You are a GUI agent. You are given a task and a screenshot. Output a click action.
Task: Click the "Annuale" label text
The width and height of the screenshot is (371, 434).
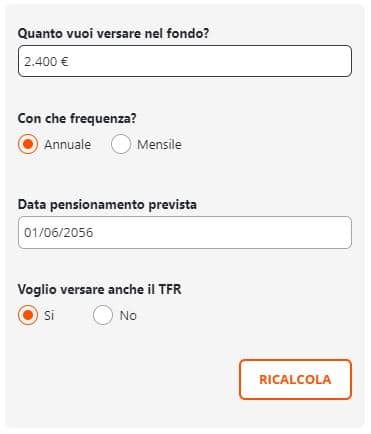click(68, 145)
